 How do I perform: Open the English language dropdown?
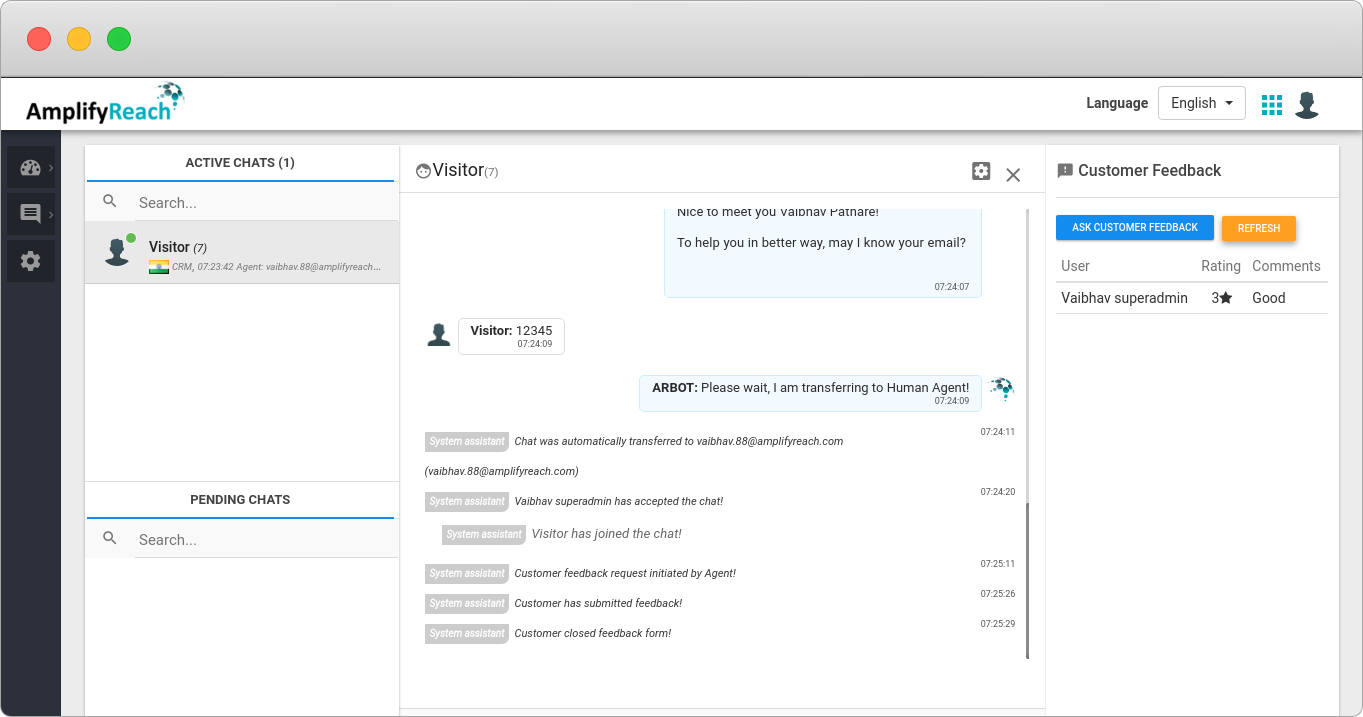[x=1201, y=102]
